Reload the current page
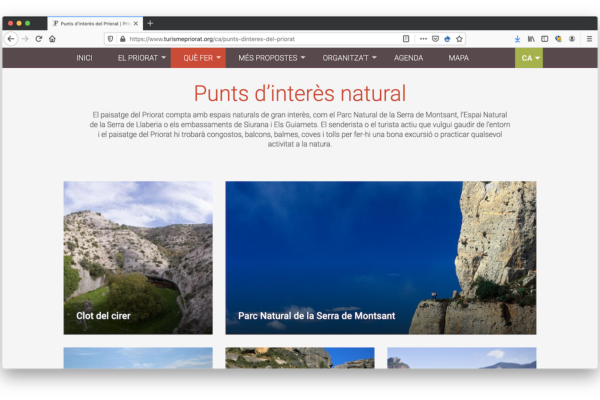The width and height of the screenshot is (600, 400). coord(39,39)
